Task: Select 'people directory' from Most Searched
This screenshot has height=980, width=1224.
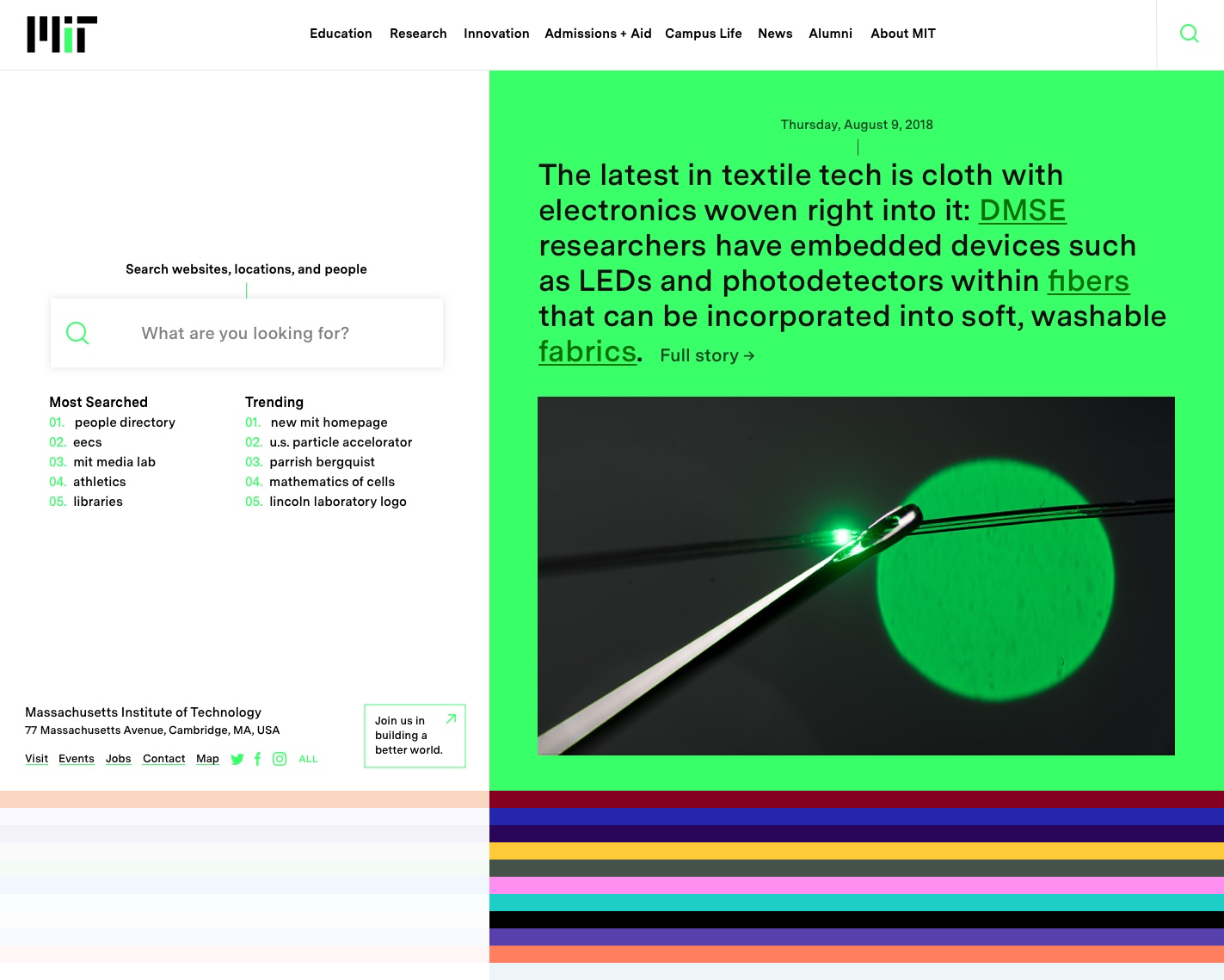Action: click(x=125, y=422)
